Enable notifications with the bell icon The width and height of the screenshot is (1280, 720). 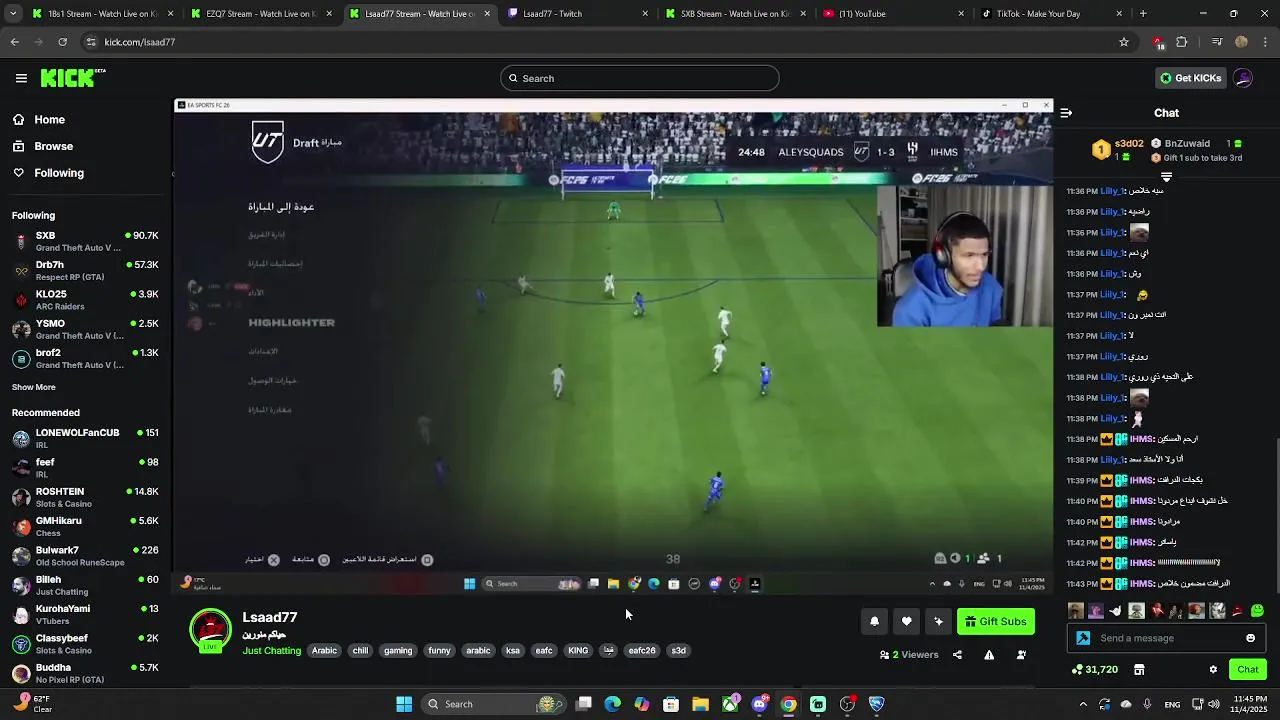click(x=874, y=621)
